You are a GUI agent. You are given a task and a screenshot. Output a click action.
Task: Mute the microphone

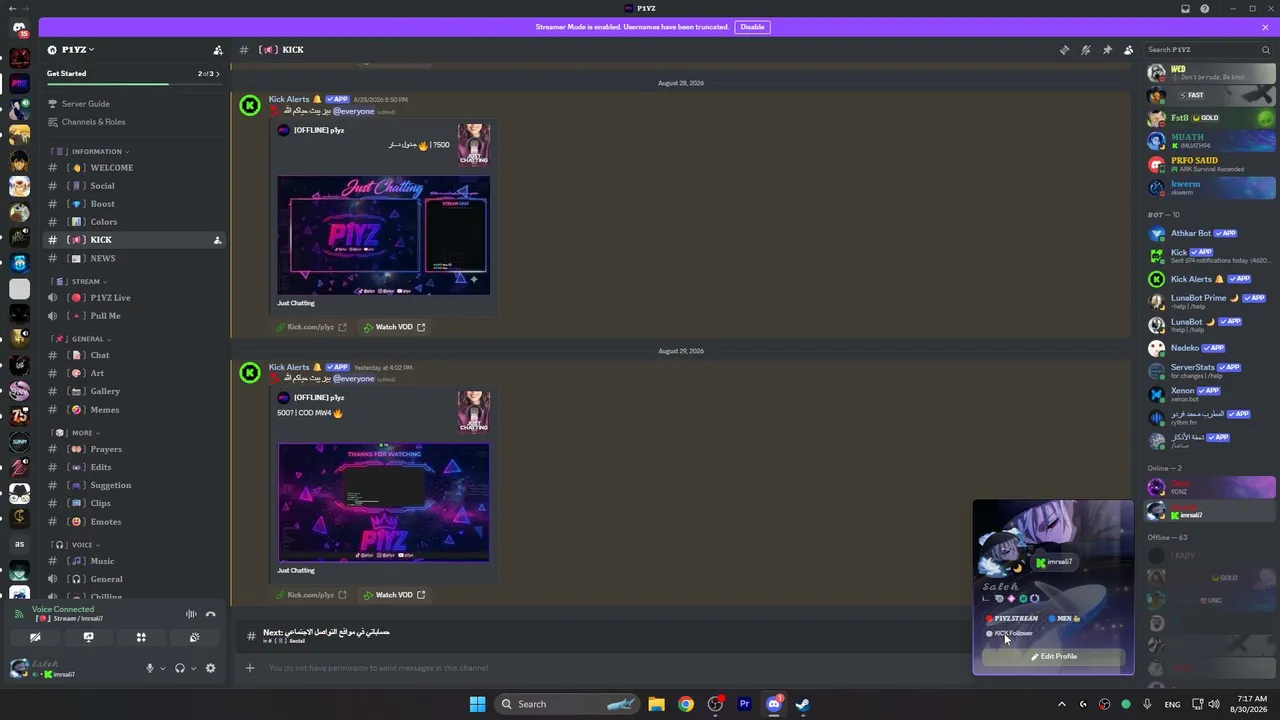[x=150, y=668]
